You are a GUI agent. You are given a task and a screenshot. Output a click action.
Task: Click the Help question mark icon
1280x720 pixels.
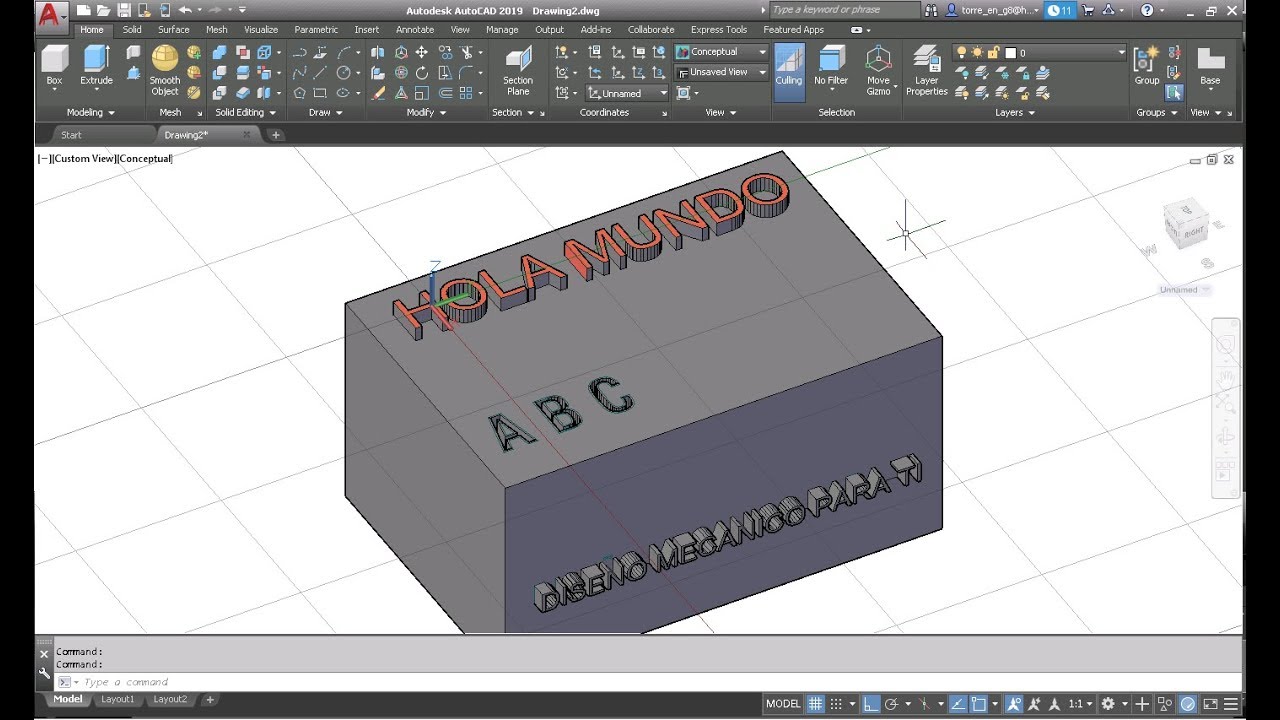1146,10
